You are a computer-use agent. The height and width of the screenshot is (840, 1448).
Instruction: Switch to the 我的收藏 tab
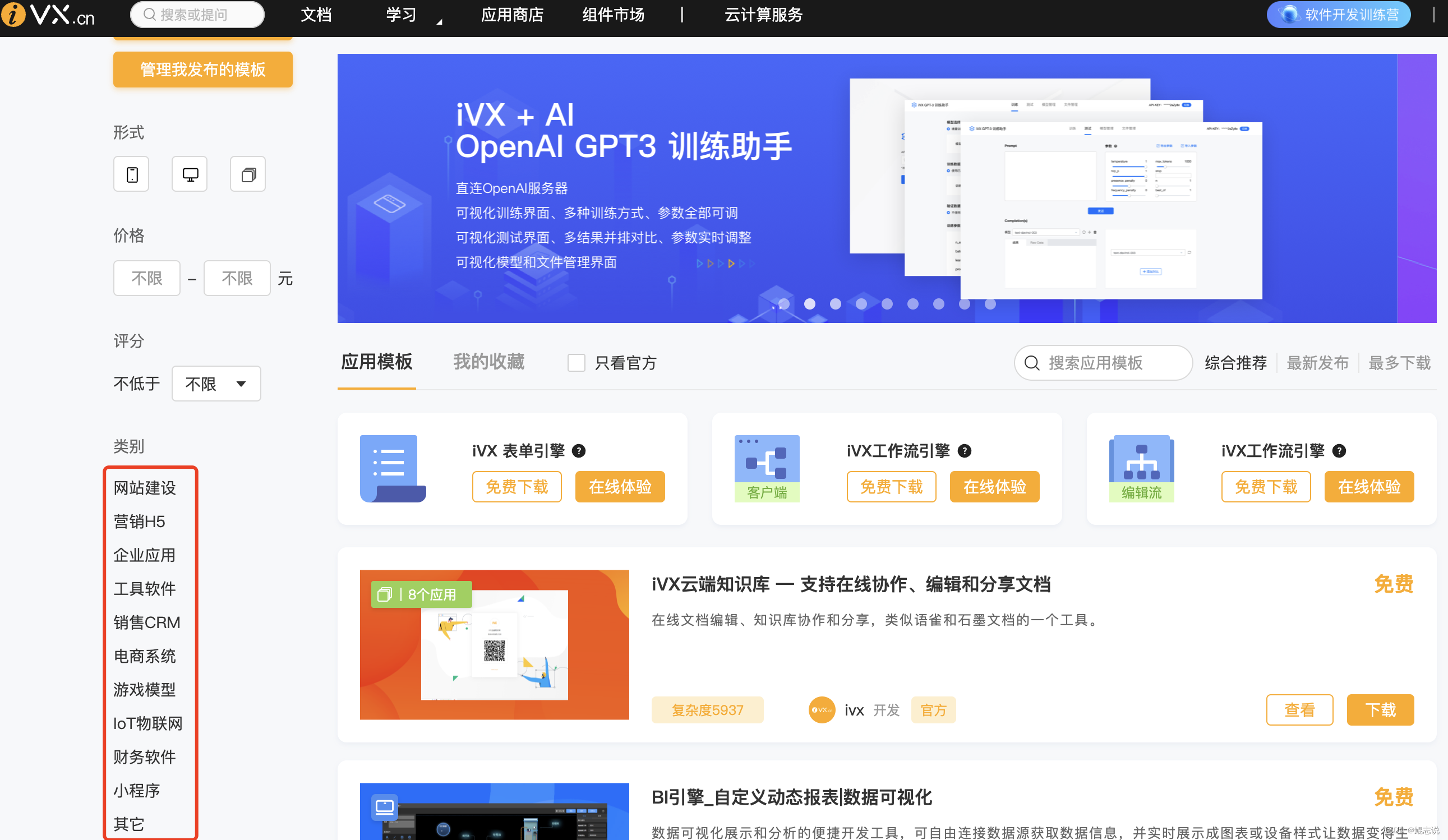tap(488, 362)
